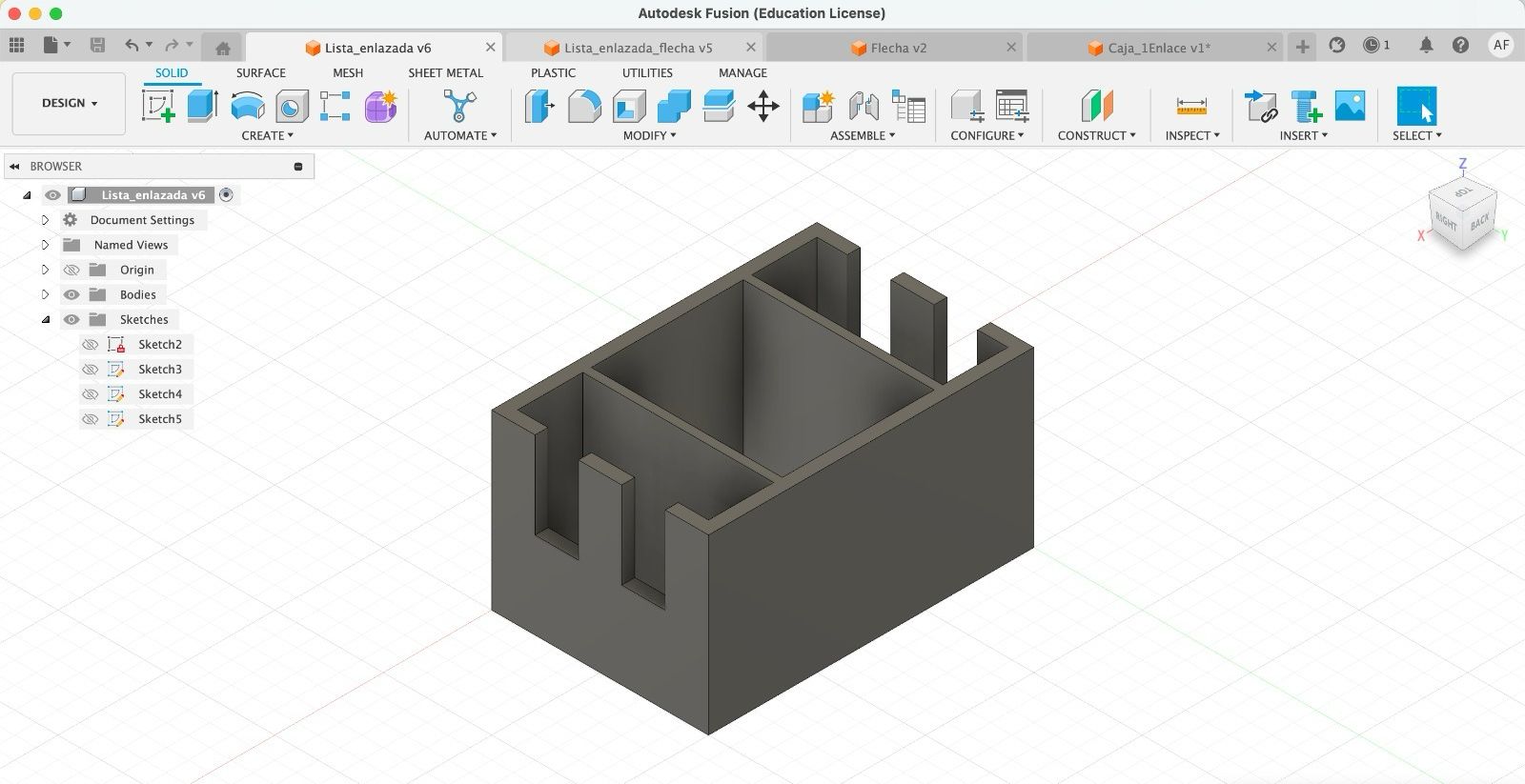The height and width of the screenshot is (784, 1525).
Task: Toggle visibility of Bodies folder
Action: [x=71, y=295]
